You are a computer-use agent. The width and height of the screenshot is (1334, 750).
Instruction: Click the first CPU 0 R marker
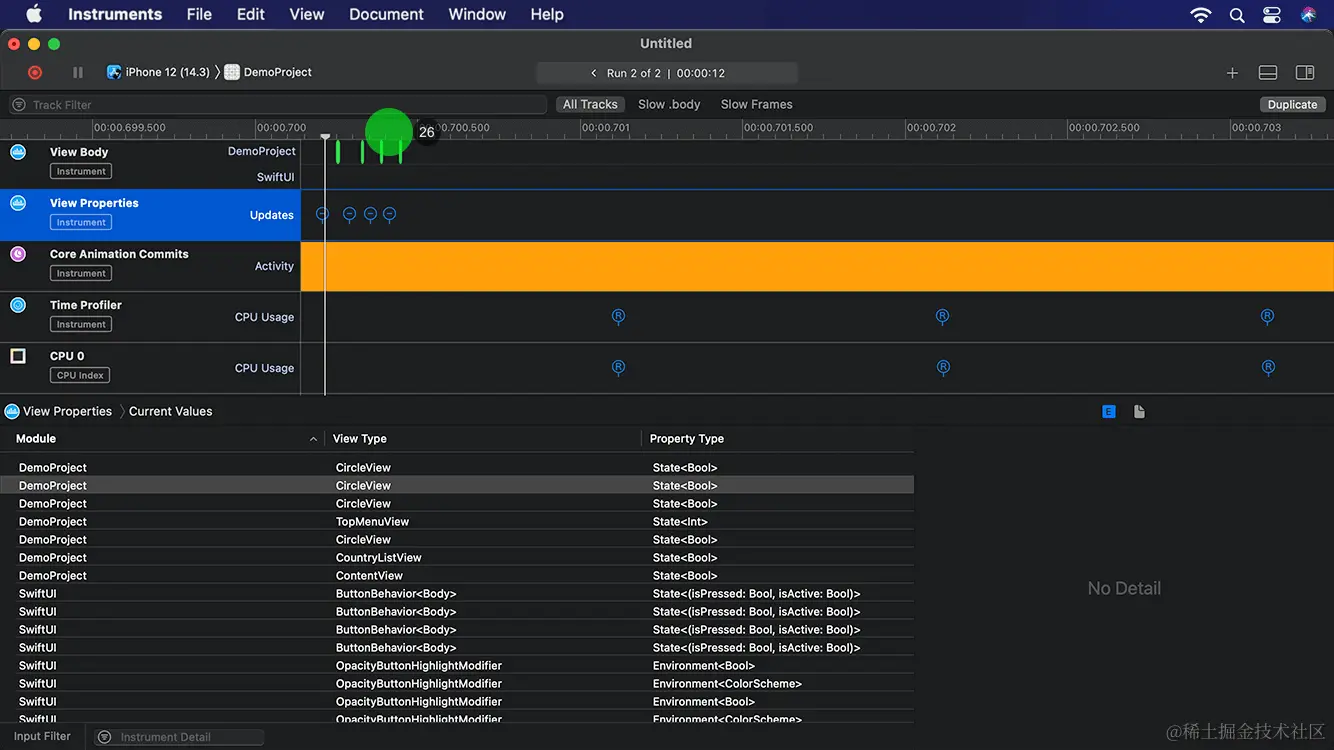[618, 367]
